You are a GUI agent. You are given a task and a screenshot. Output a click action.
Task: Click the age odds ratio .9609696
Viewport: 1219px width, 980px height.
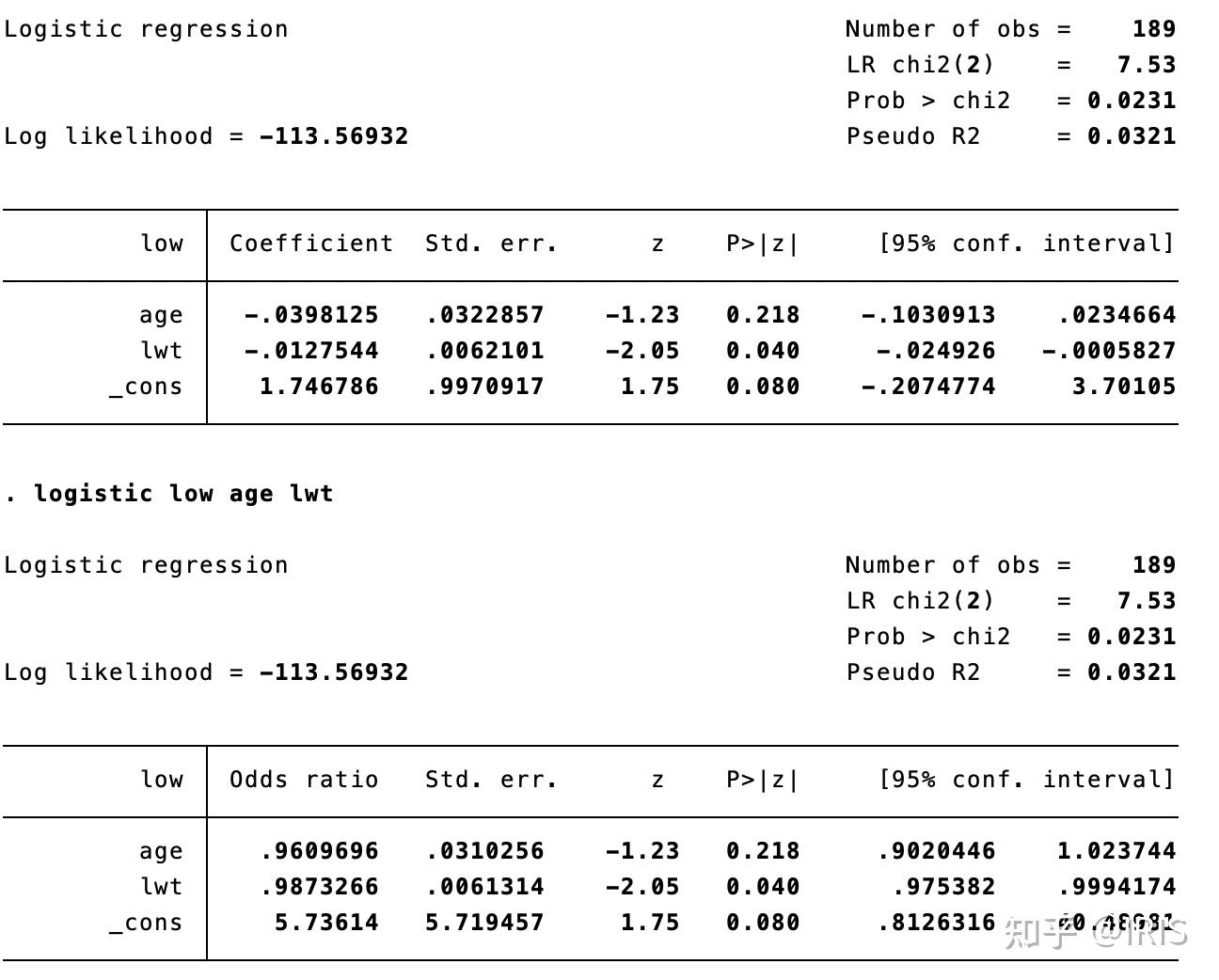[x=319, y=851]
